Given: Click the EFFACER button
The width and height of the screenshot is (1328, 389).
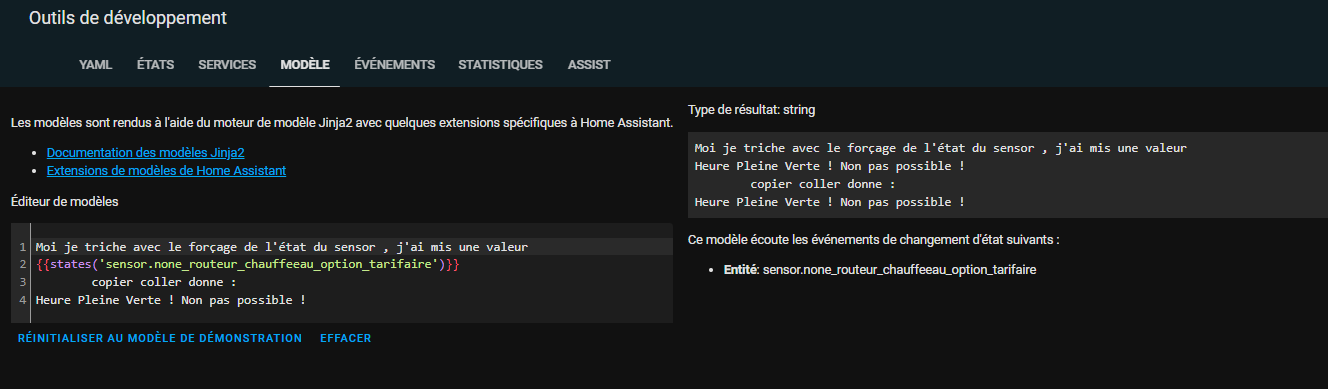Looking at the screenshot, I should pos(346,338).
